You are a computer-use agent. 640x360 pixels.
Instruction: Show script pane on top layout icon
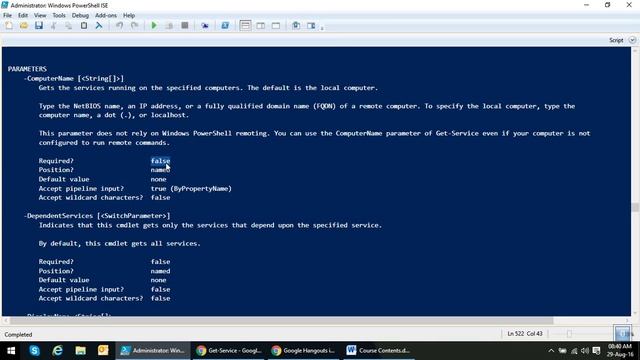pos(245,25)
